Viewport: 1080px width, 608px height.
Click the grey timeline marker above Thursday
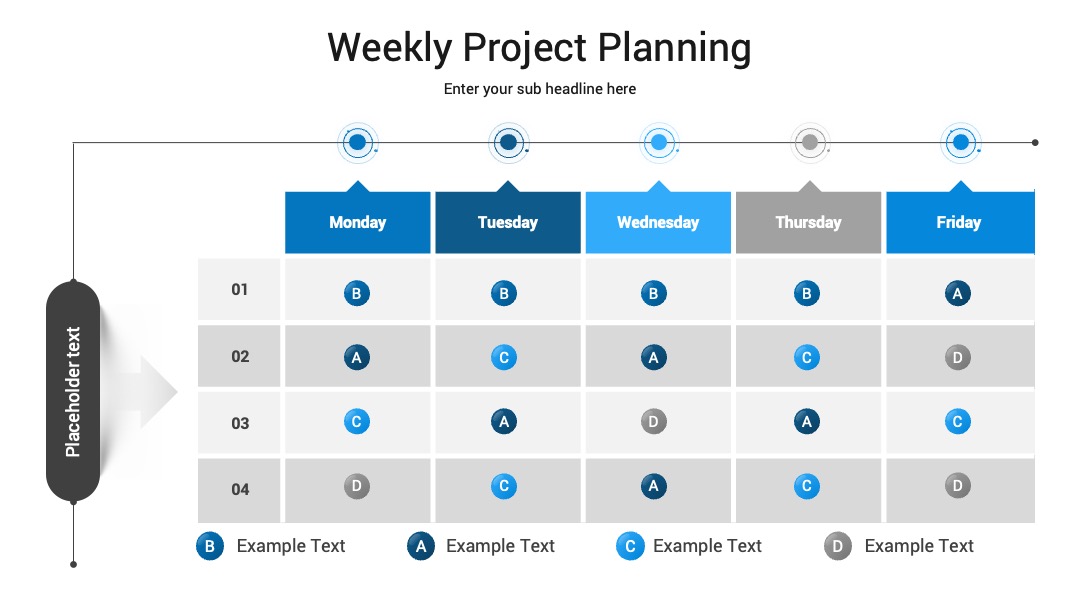coord(810,143)
